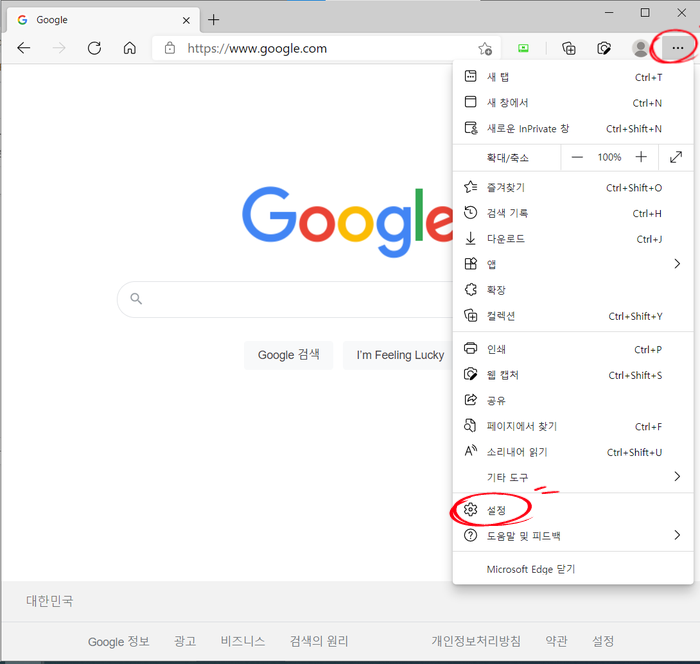Viewport: 700px width, 664px height.
Task: Open 설정 link in page footer
Action: [603, 642]
